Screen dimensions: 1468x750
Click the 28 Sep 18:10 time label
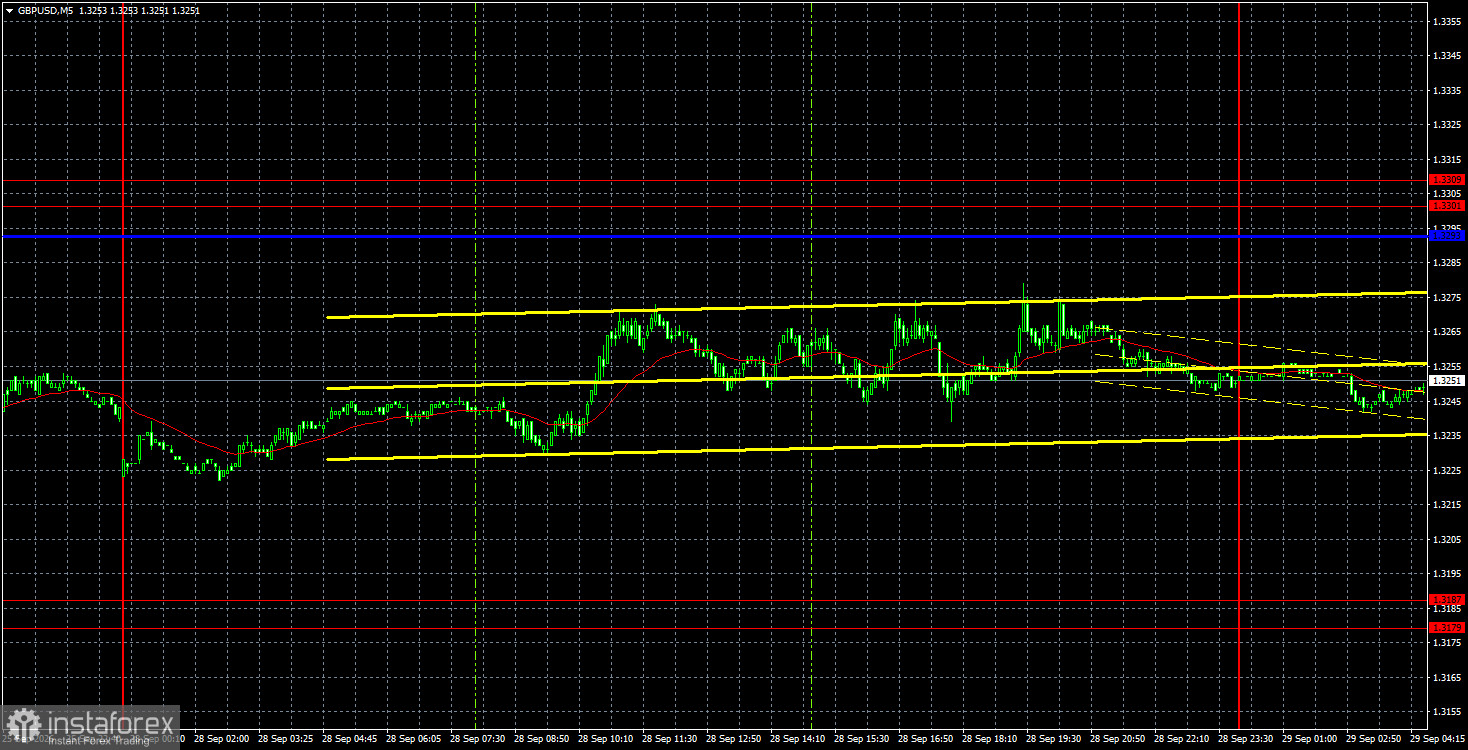(x=987, y=739)
